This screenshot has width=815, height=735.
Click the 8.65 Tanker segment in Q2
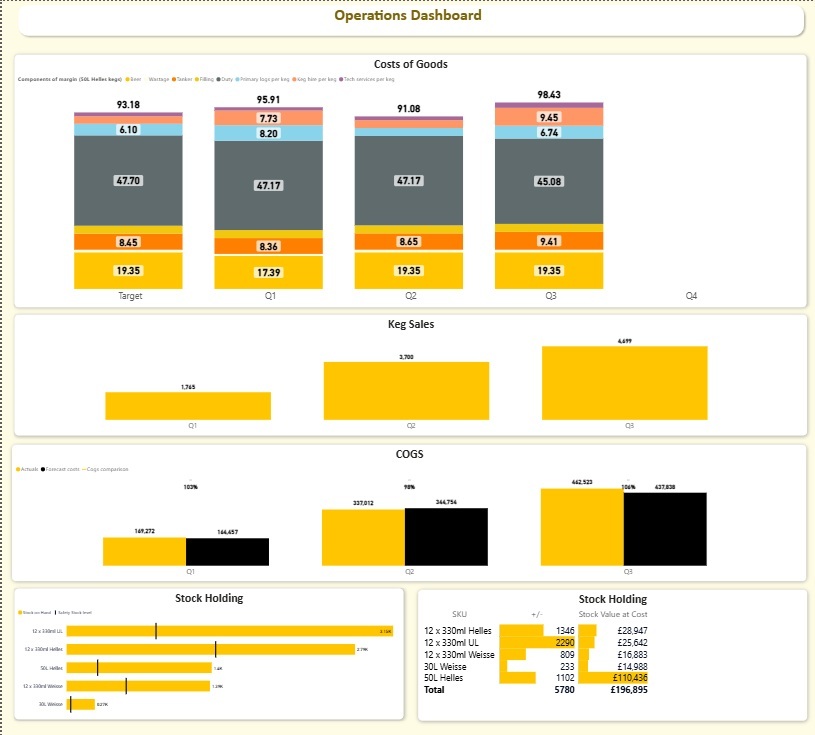409,242
